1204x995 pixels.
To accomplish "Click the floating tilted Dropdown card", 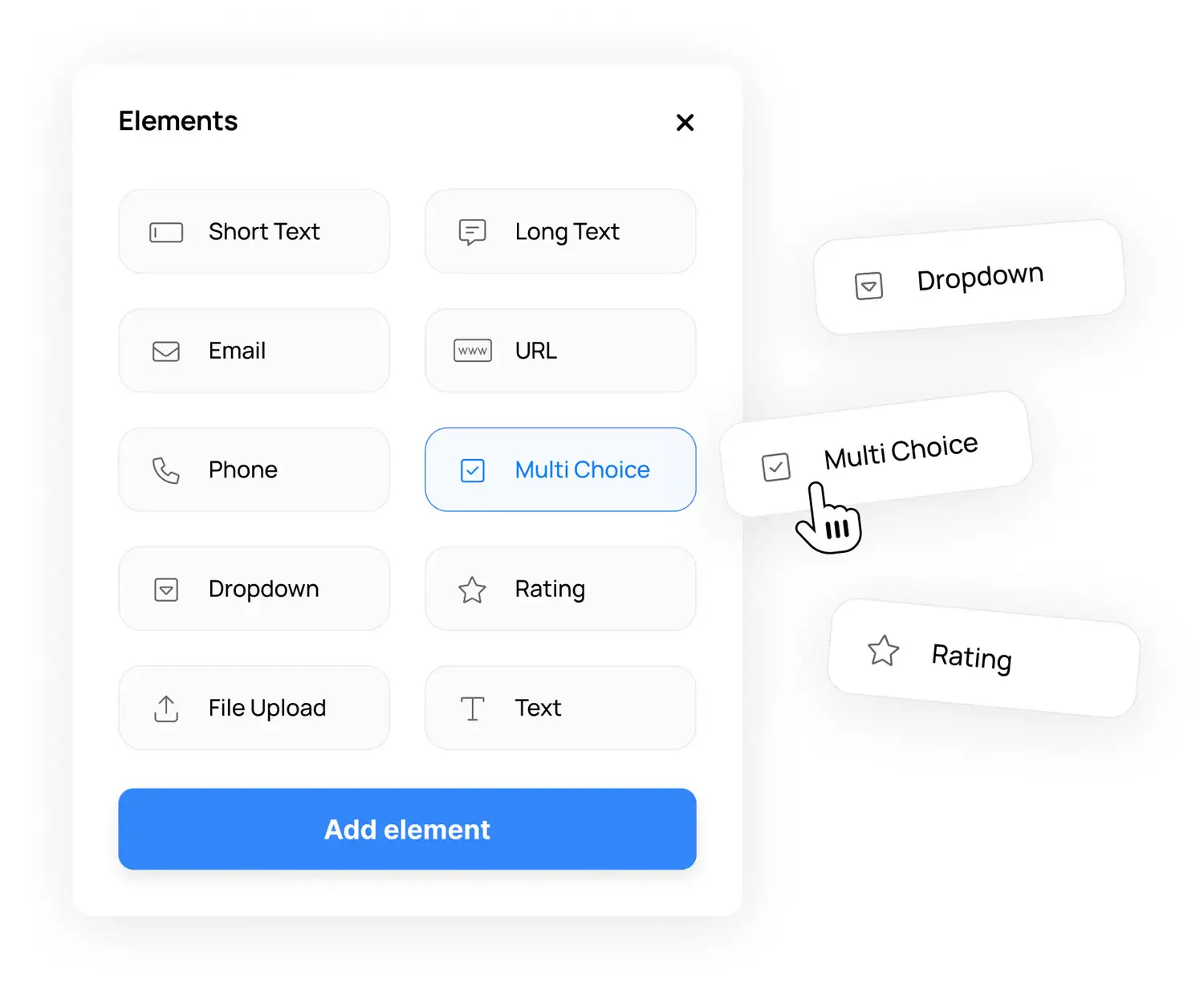I will tap(969, 277).
